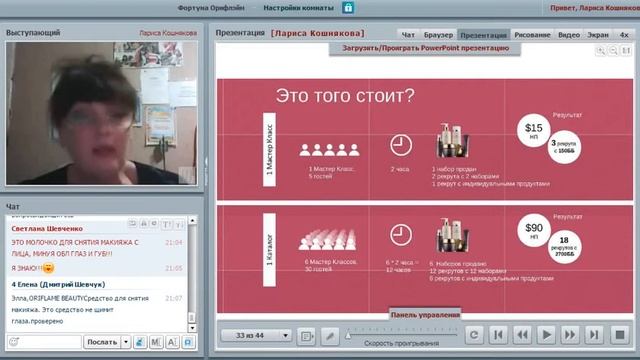Screen dimensions: 640x360
Task: Increase chat text size with larger T icon
Action: coord(167,224)
